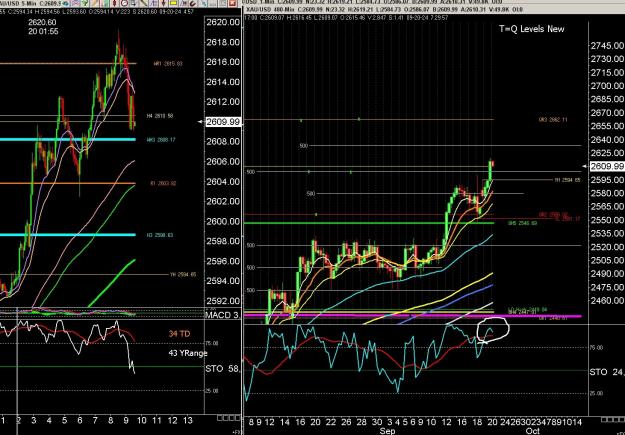Click the YH 2594.65 label on right chart
The image size is (625, 435).
(567, 180)
